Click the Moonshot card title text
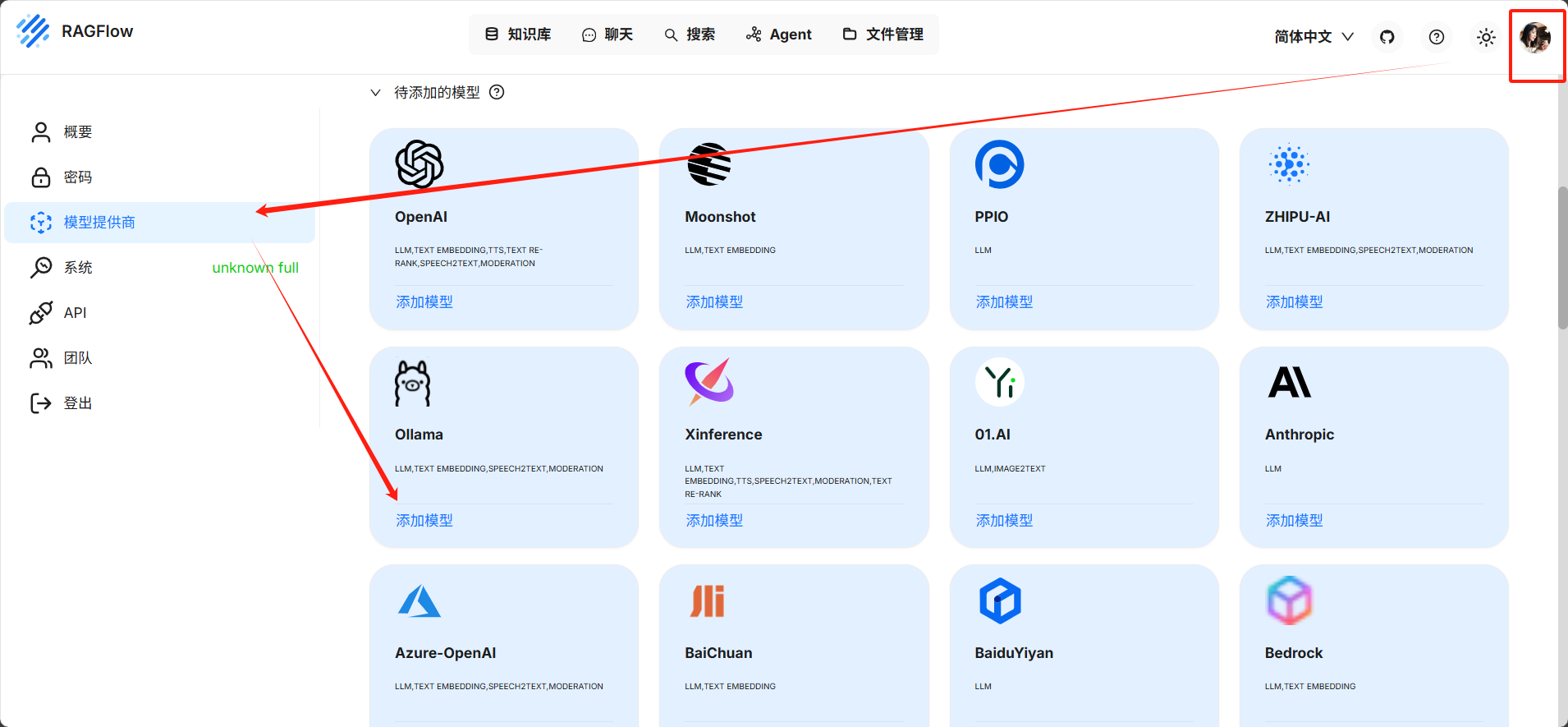The height and width of the screenshot is (727, 1568). [x=720, y=217]
